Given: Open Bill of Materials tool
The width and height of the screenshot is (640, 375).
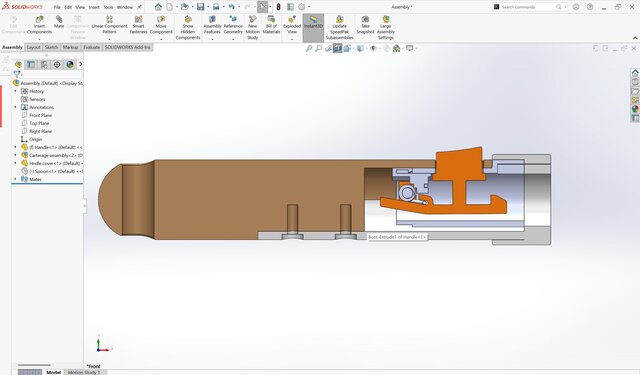Looking at the screenshot, I should pyautogui.click(x=271, y=25).
